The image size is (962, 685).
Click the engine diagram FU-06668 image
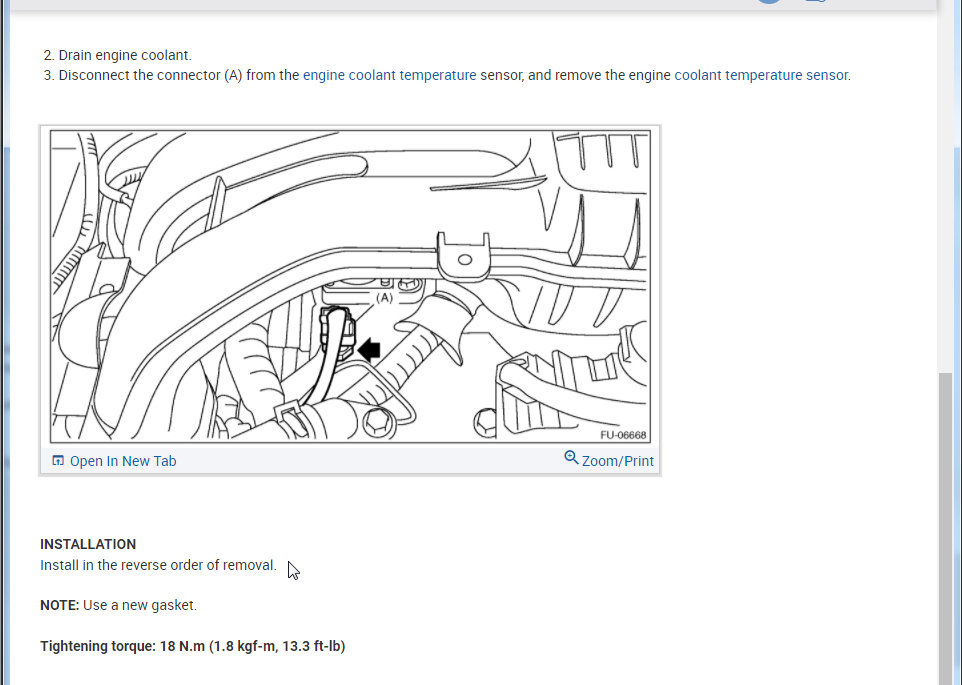coord(350,286)
